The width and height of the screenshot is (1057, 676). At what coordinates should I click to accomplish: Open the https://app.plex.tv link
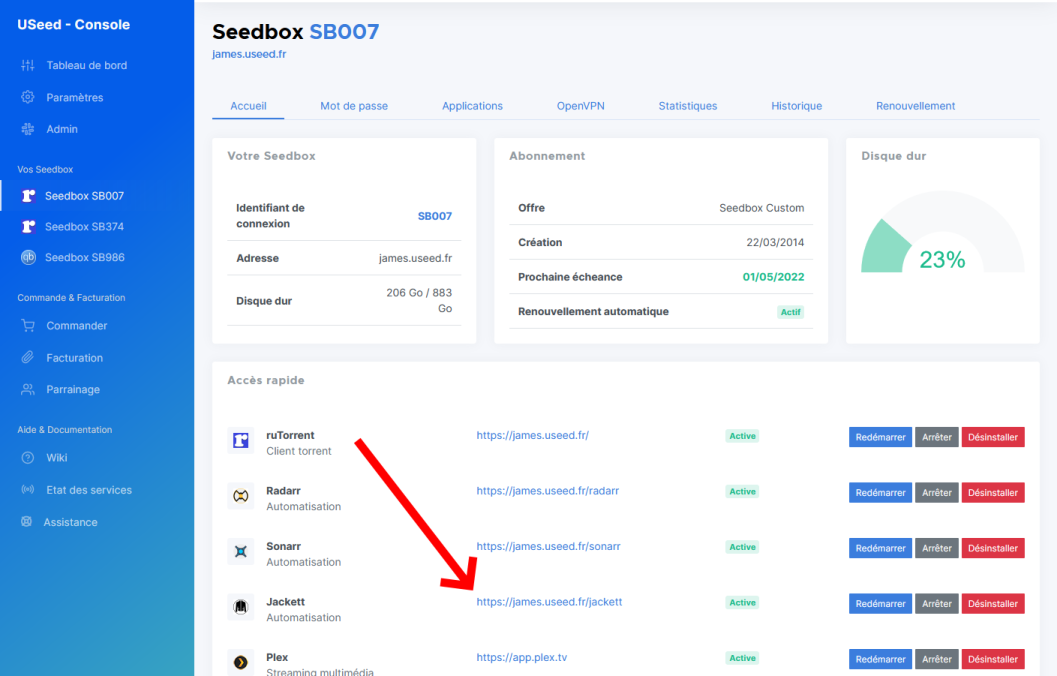point(522,657)
